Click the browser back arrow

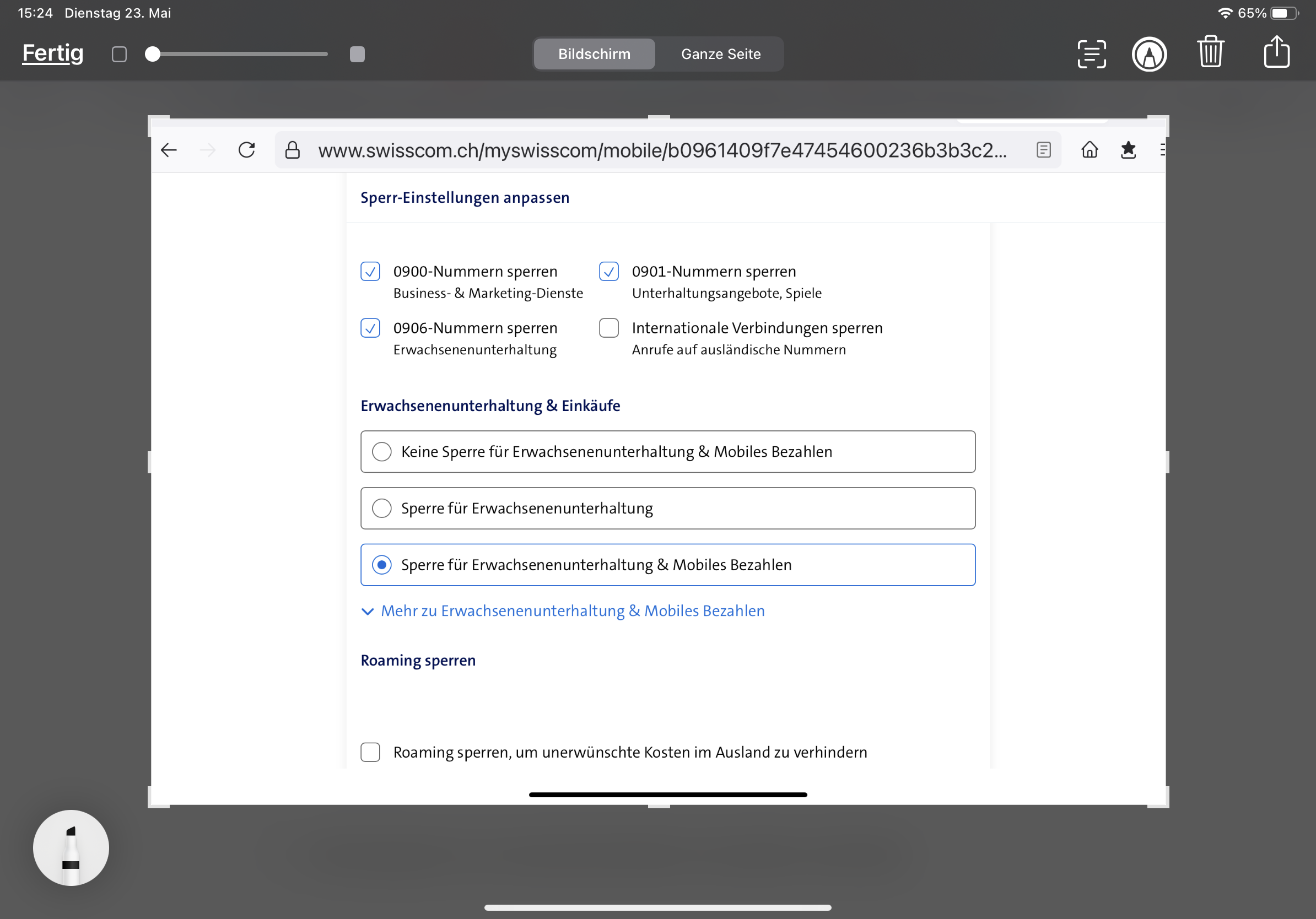coord(169,150)
